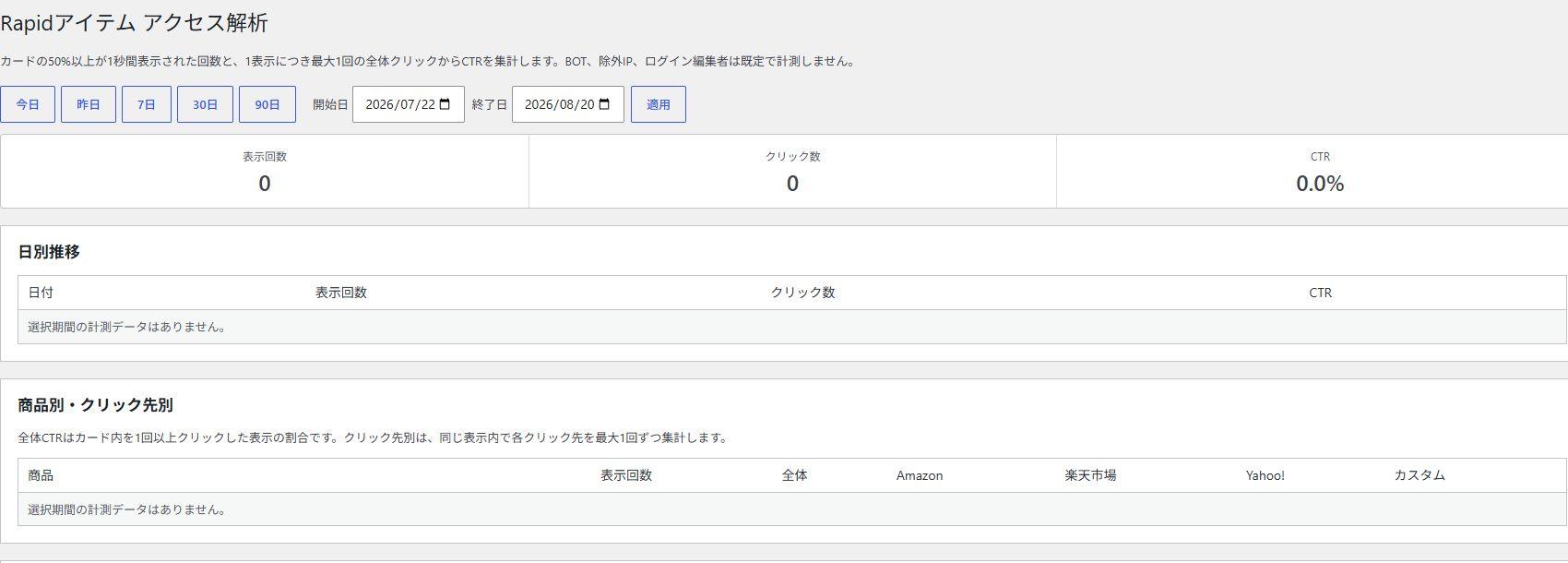1568x563 pixels.
Task: Select the 昨日 range button
Action: (89, 104)
